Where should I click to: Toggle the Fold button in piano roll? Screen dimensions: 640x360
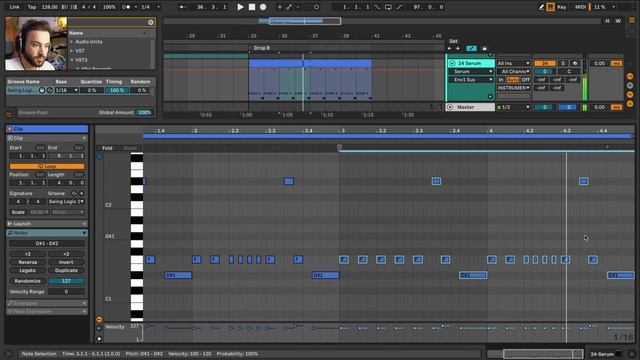[107, 148]
